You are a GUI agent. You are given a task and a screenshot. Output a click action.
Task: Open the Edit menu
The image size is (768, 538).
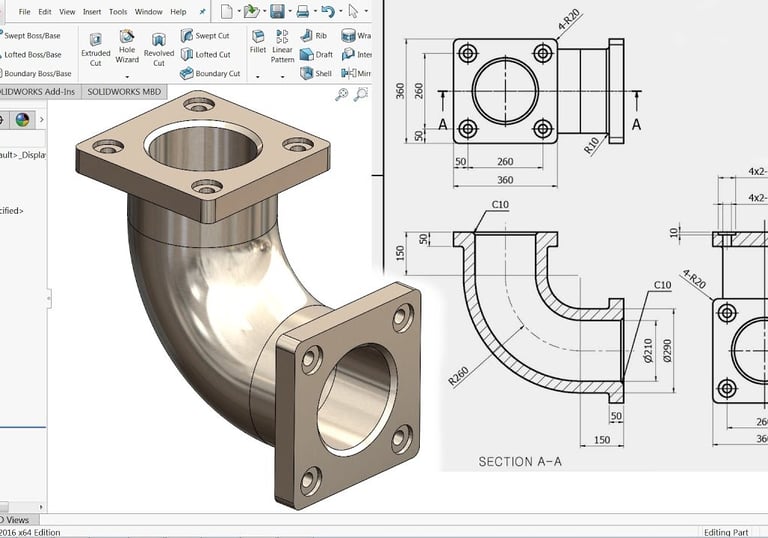click(45, 12)
